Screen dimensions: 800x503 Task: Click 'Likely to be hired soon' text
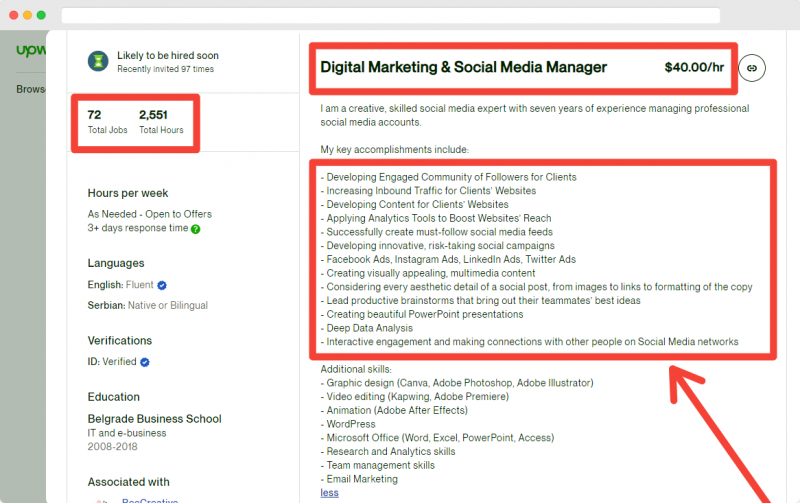(x=168, y=56)
